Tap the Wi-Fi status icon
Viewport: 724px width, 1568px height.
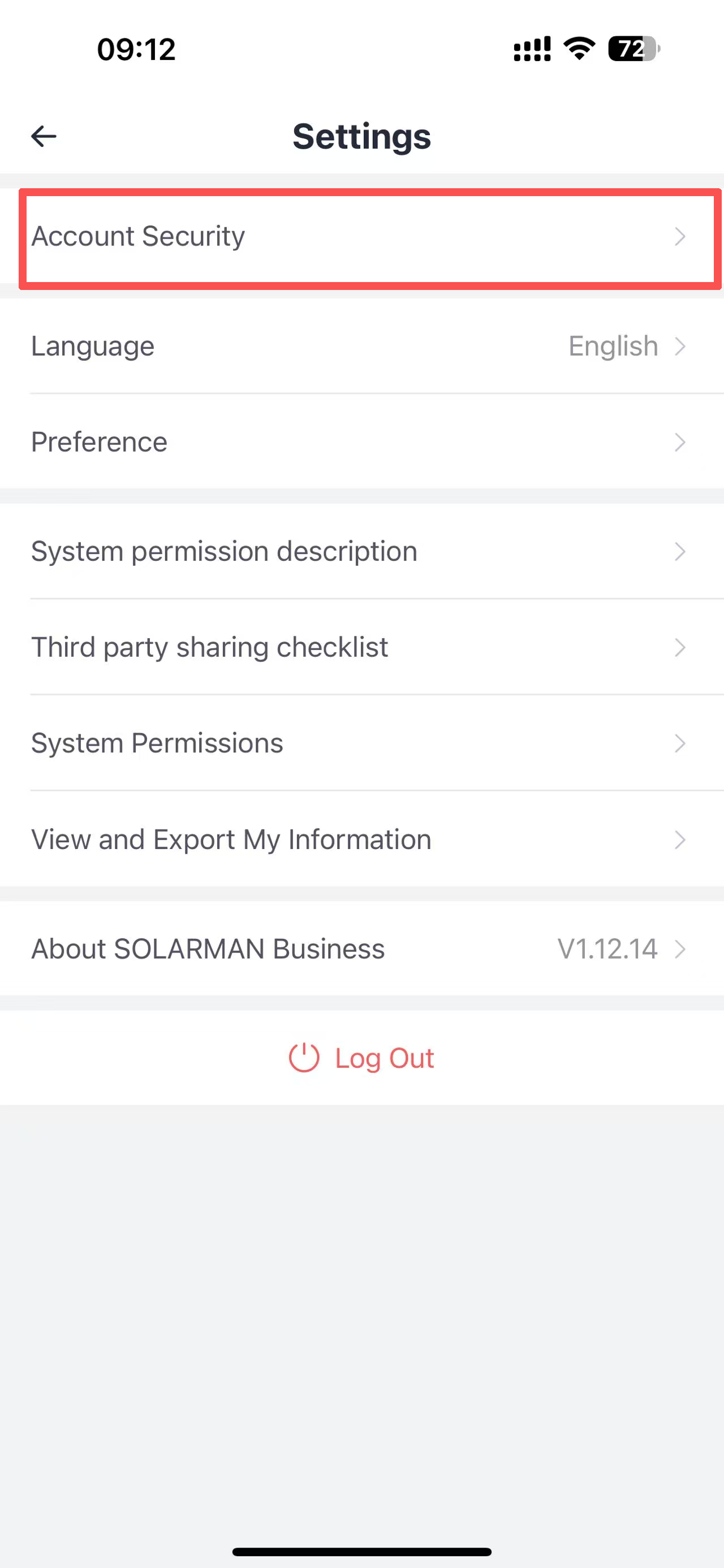pyautogui.click(x=579, y=48)
